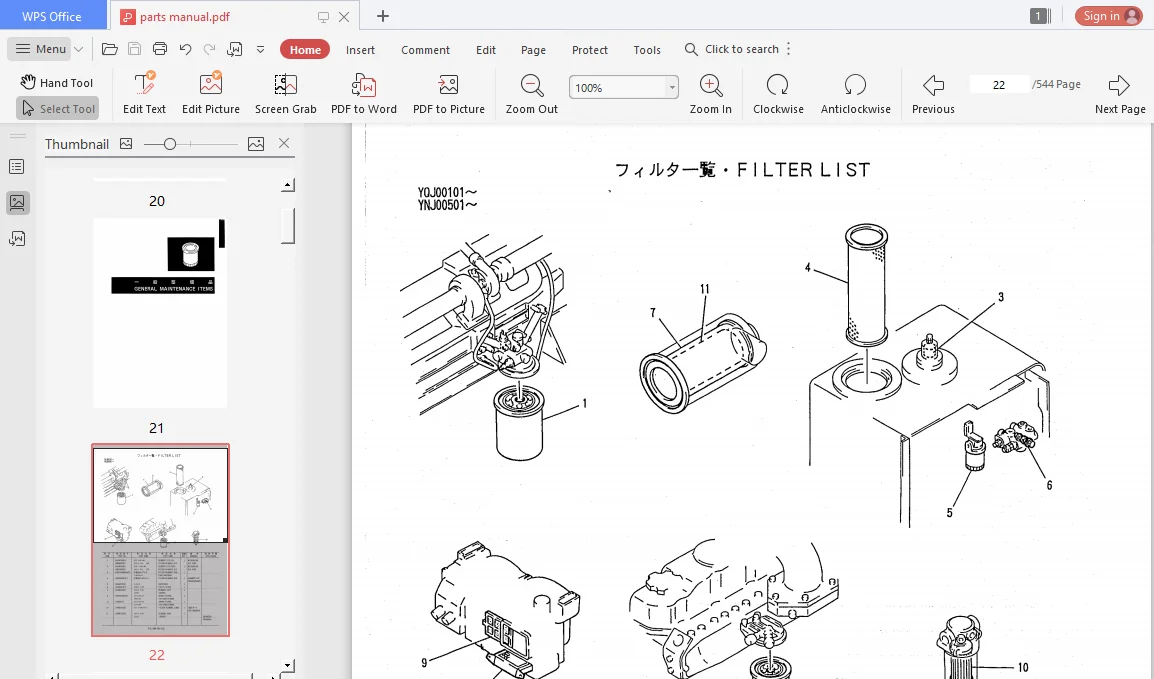Screen dimensions: 1154x679
Task: Undo the last action
Action: tap(185, 49)
